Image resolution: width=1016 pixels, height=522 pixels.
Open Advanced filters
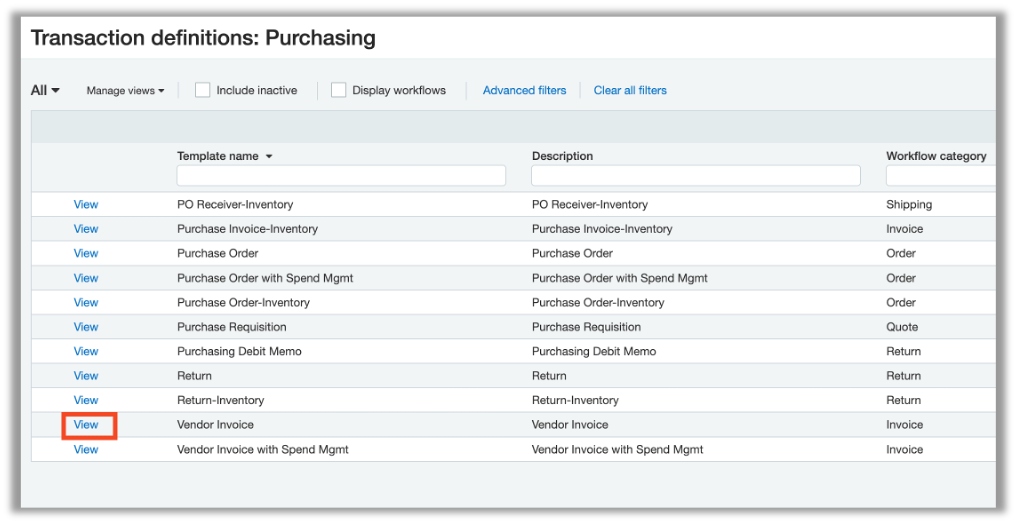(x=524, y=90)
